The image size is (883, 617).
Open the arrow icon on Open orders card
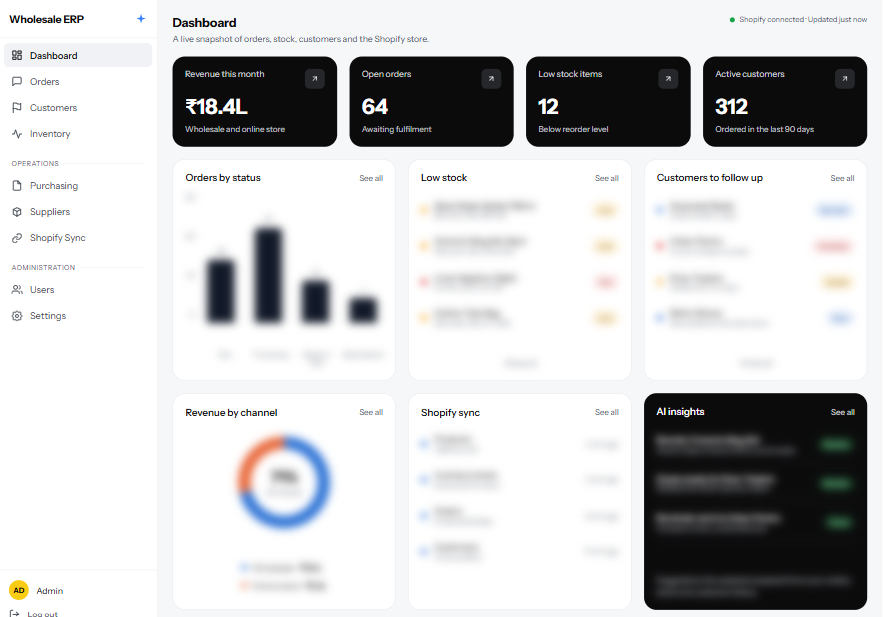[x=491, y=79]
